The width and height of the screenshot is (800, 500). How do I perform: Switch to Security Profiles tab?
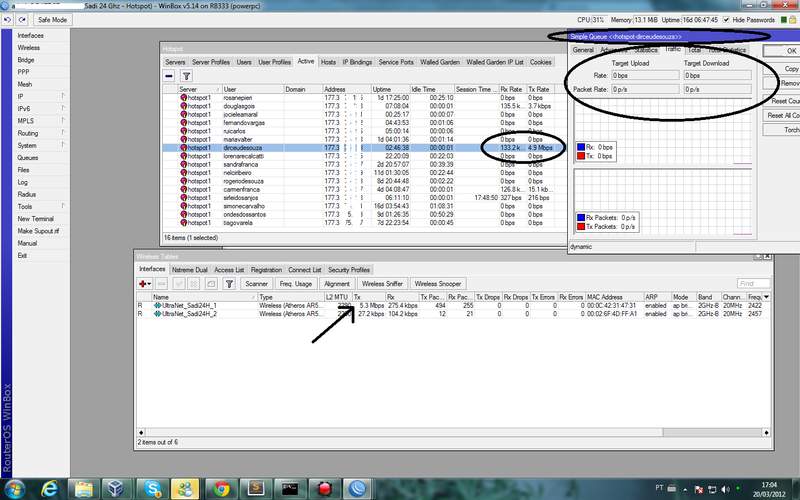coord(349,269)
